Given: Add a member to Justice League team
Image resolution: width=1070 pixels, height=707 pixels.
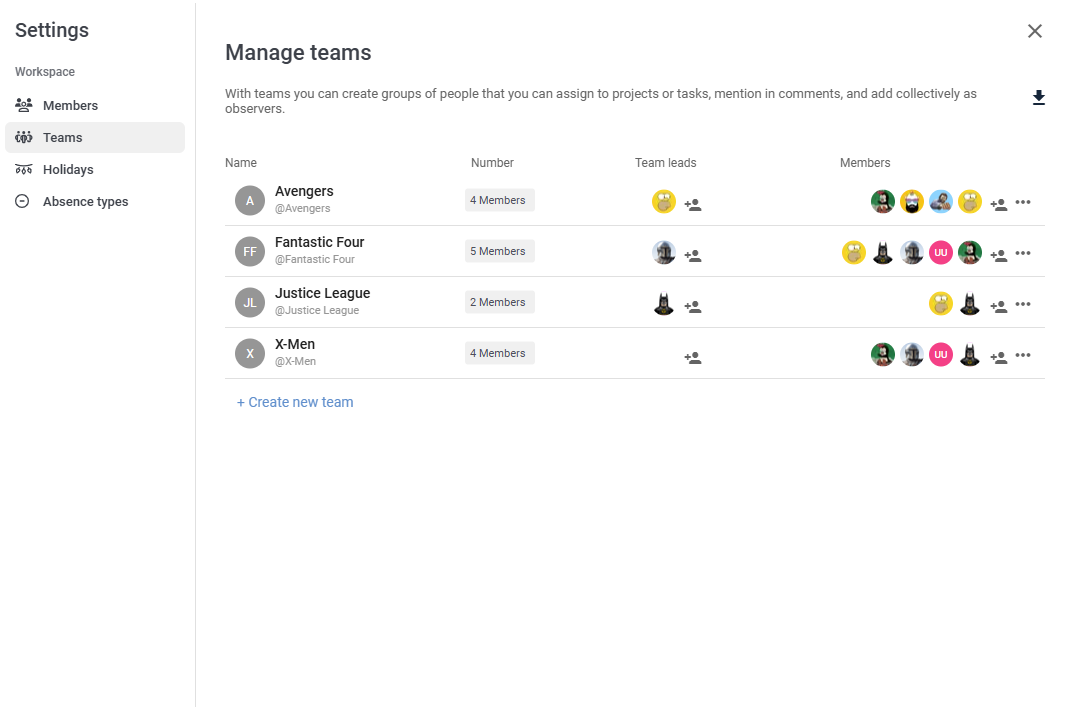Looking at the screenshot, I should click(x=998, y=306).
